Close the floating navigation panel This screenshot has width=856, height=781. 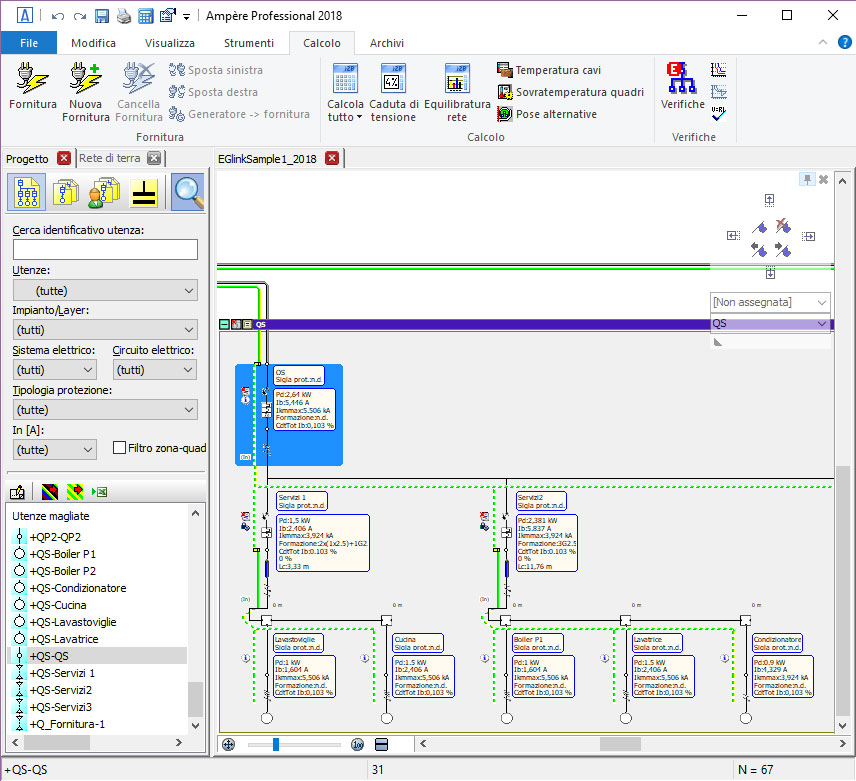point(824,179)
